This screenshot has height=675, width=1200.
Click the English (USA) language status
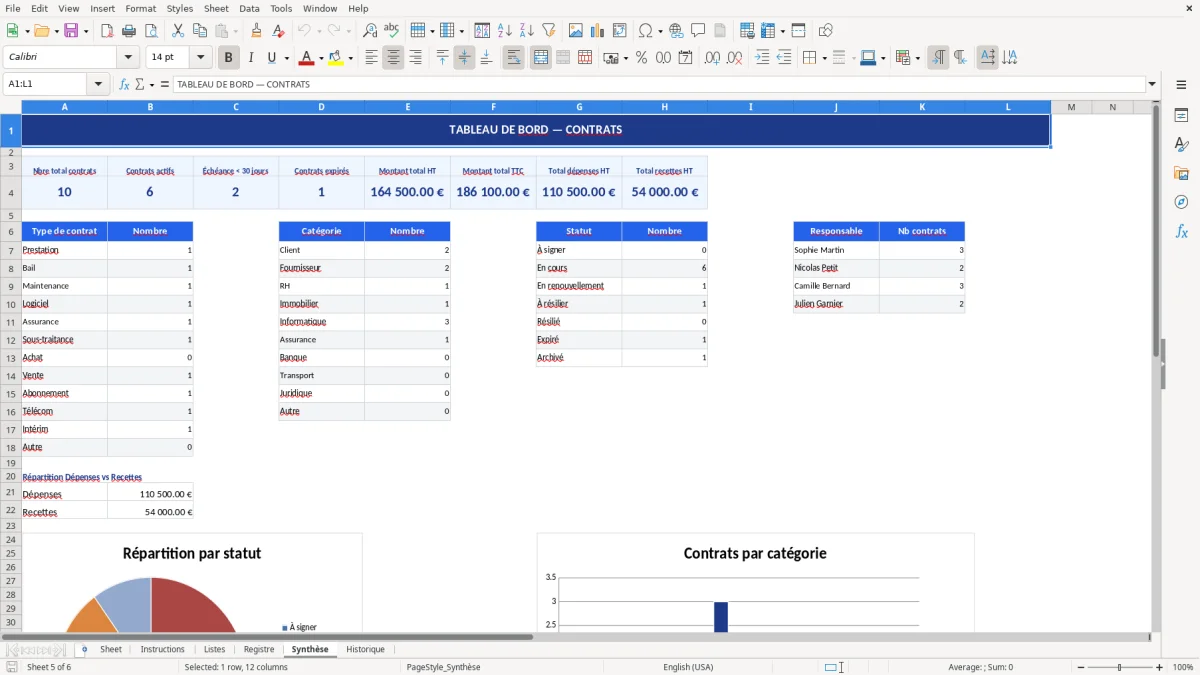click(688, 667)
